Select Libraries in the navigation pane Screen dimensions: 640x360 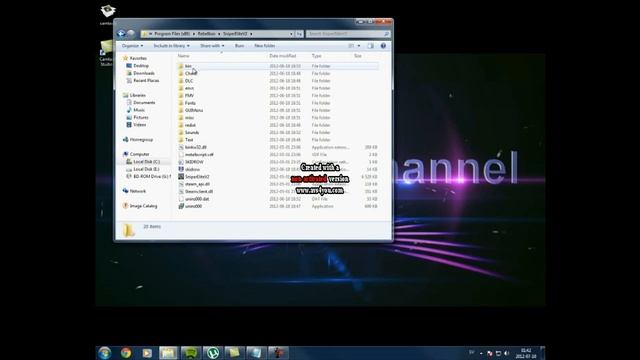click(x=138, y=95)
